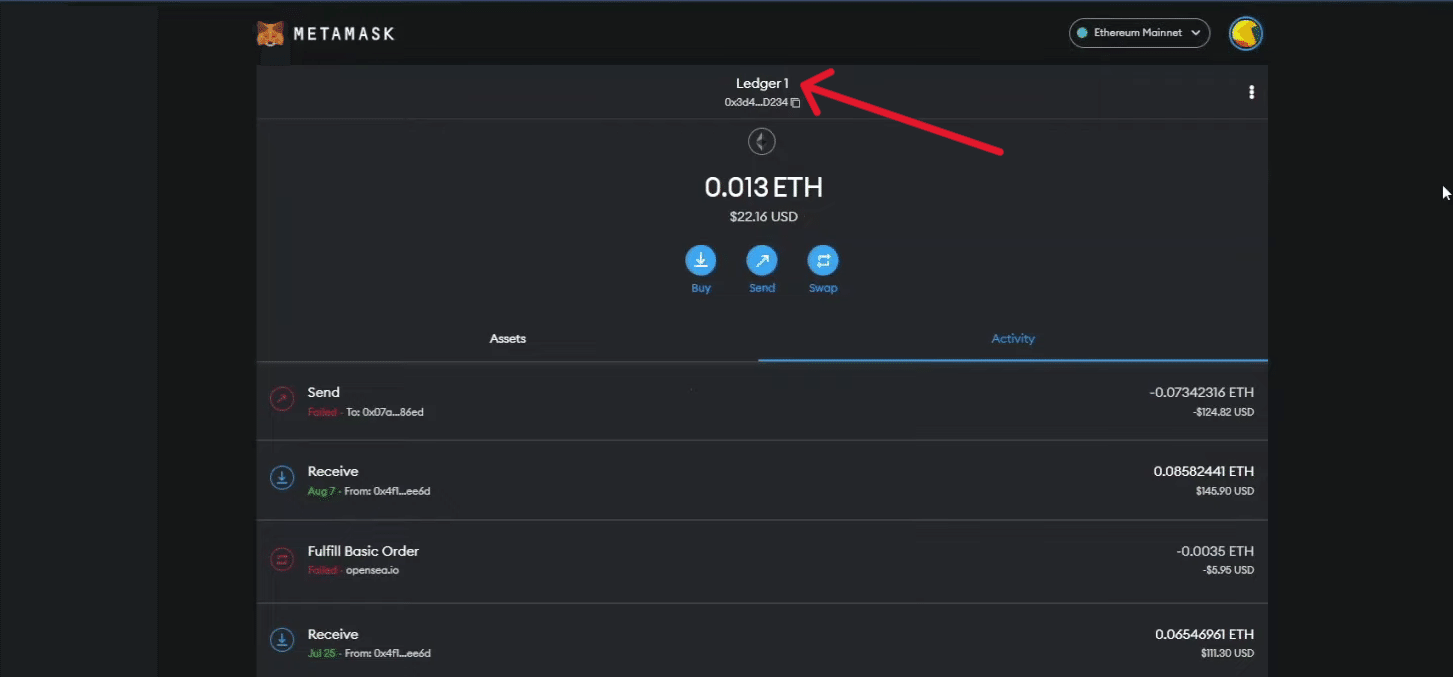Open the Jul 25 Receive transaction
1453x677 pixels.
(762, 641)
